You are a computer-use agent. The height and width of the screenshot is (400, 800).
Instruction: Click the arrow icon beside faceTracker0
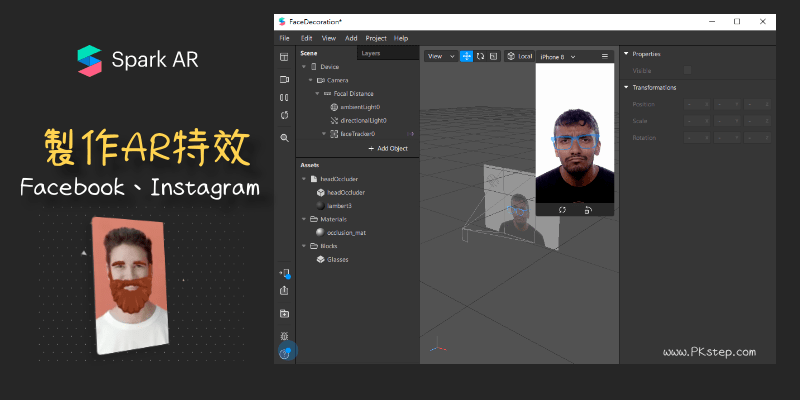[x=411, y=134]
